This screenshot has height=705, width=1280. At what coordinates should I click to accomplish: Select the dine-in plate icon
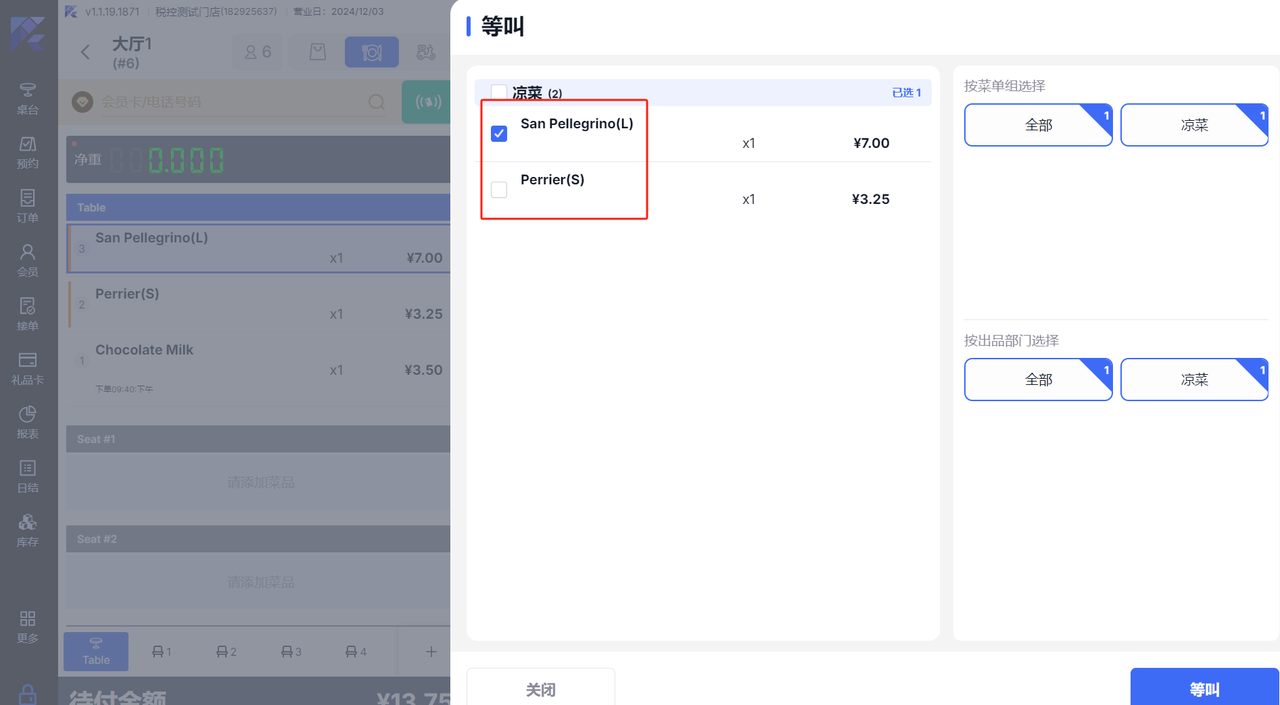(372, 52)
